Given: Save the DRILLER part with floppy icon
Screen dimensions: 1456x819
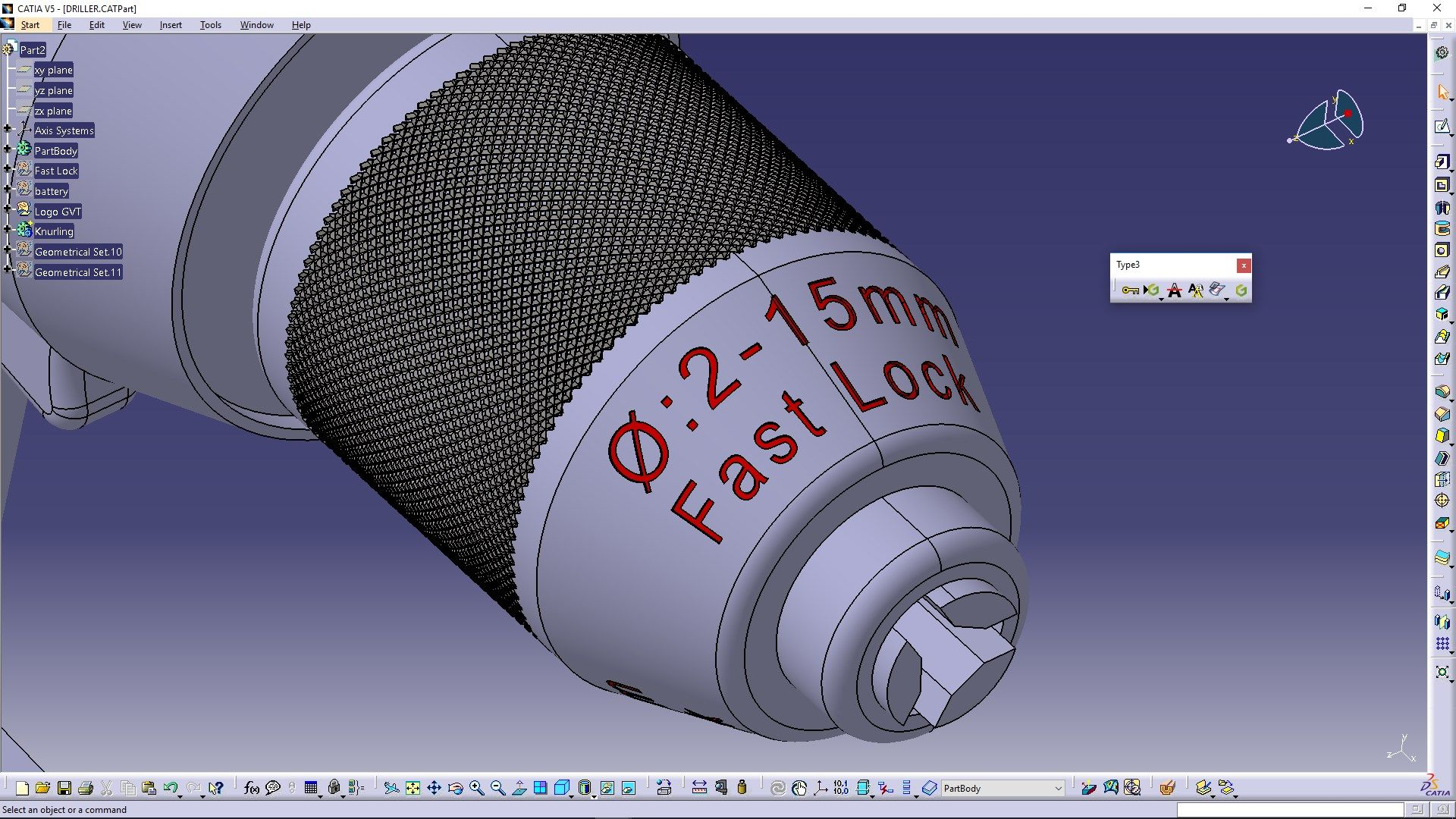Looking at the screenshot, I should (x=64, y=789).
